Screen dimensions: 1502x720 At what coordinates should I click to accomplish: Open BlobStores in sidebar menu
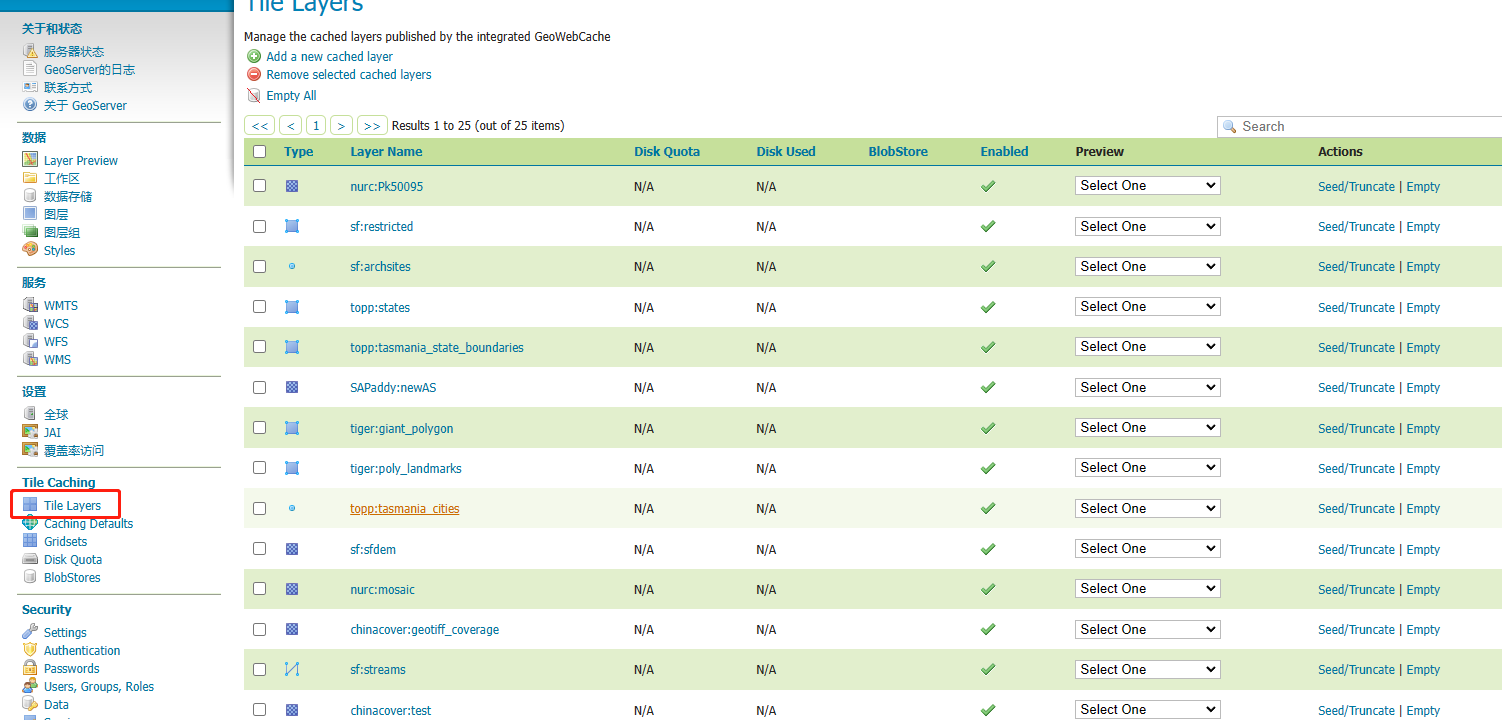72,577
